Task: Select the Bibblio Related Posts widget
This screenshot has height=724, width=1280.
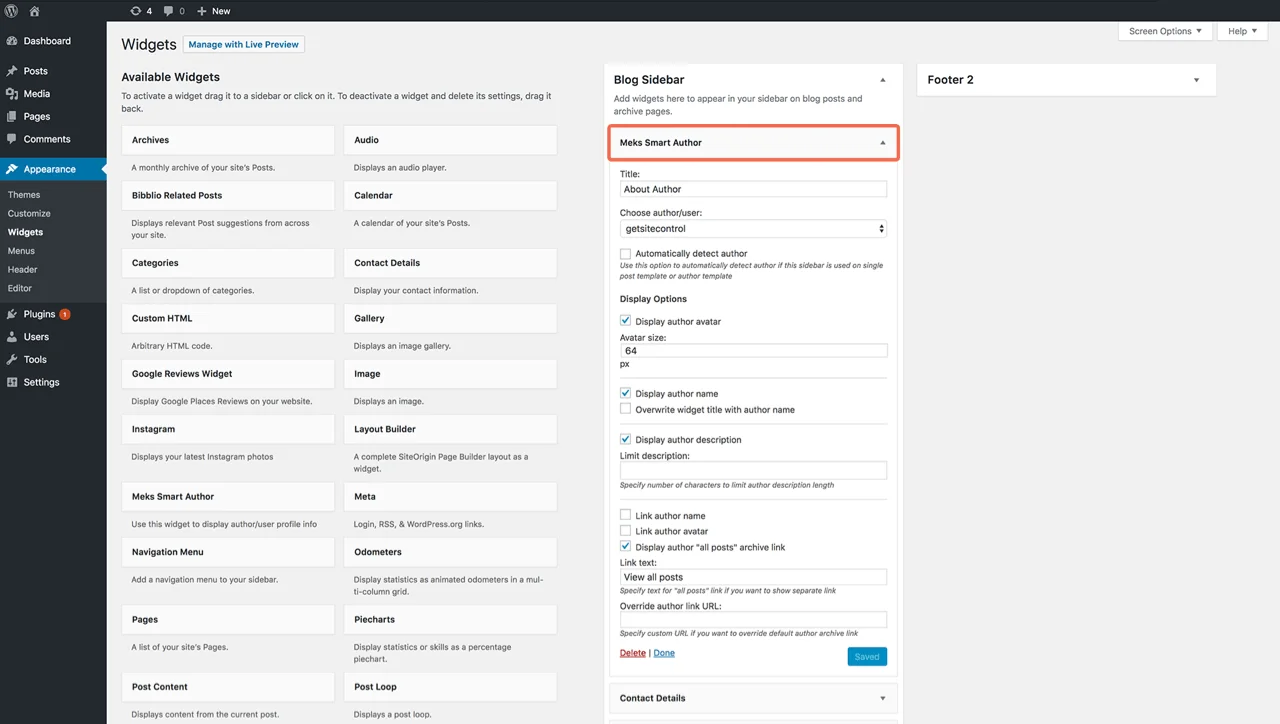Action: [228, 195]
